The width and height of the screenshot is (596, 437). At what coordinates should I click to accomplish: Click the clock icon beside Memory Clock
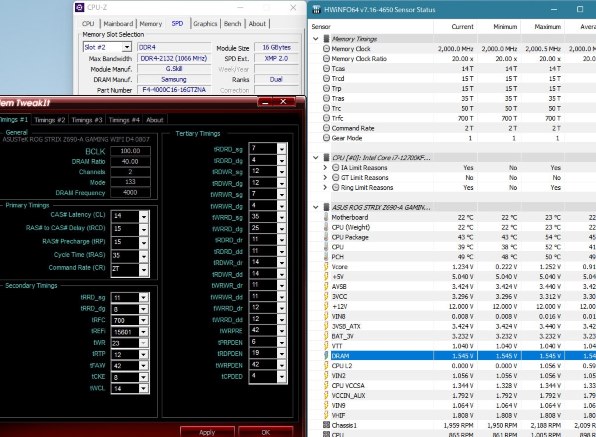coord(326,49)
